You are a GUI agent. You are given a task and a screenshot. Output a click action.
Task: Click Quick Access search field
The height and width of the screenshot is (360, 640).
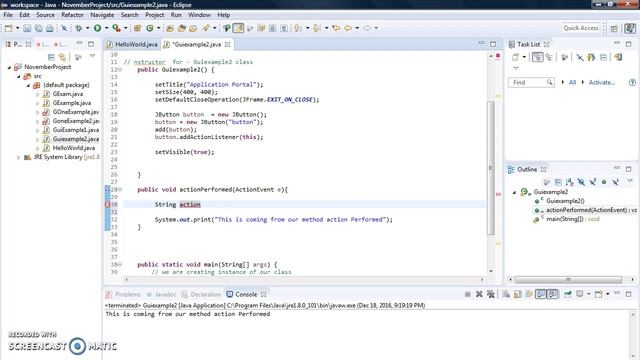[581, 28]
